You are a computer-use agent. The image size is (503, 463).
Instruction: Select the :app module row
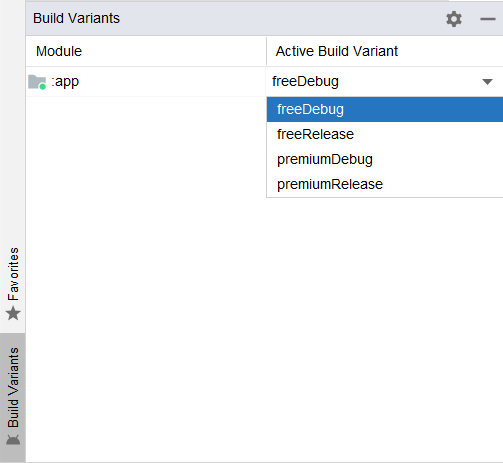point(146,82)
